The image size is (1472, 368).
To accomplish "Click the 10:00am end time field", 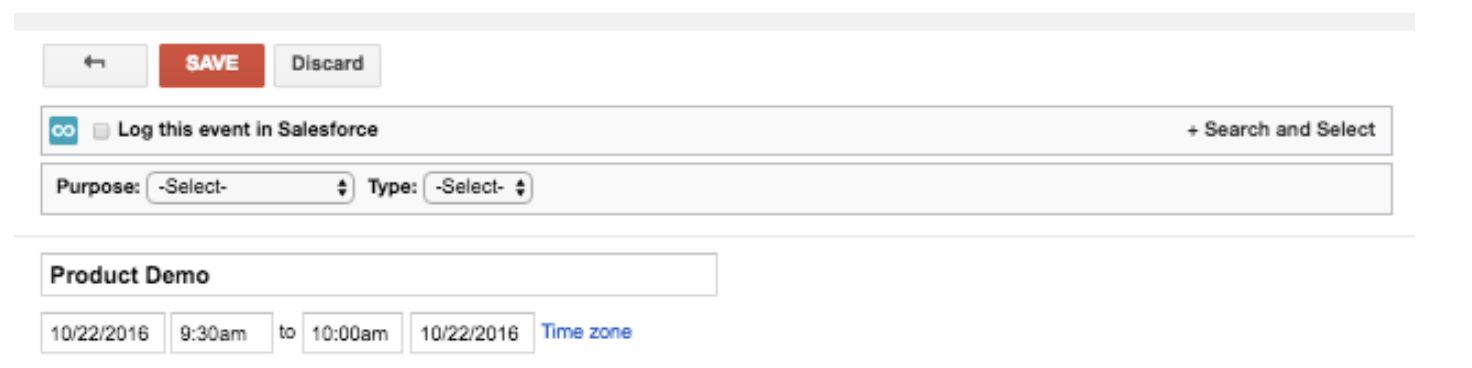I will [x=353, y=333].
